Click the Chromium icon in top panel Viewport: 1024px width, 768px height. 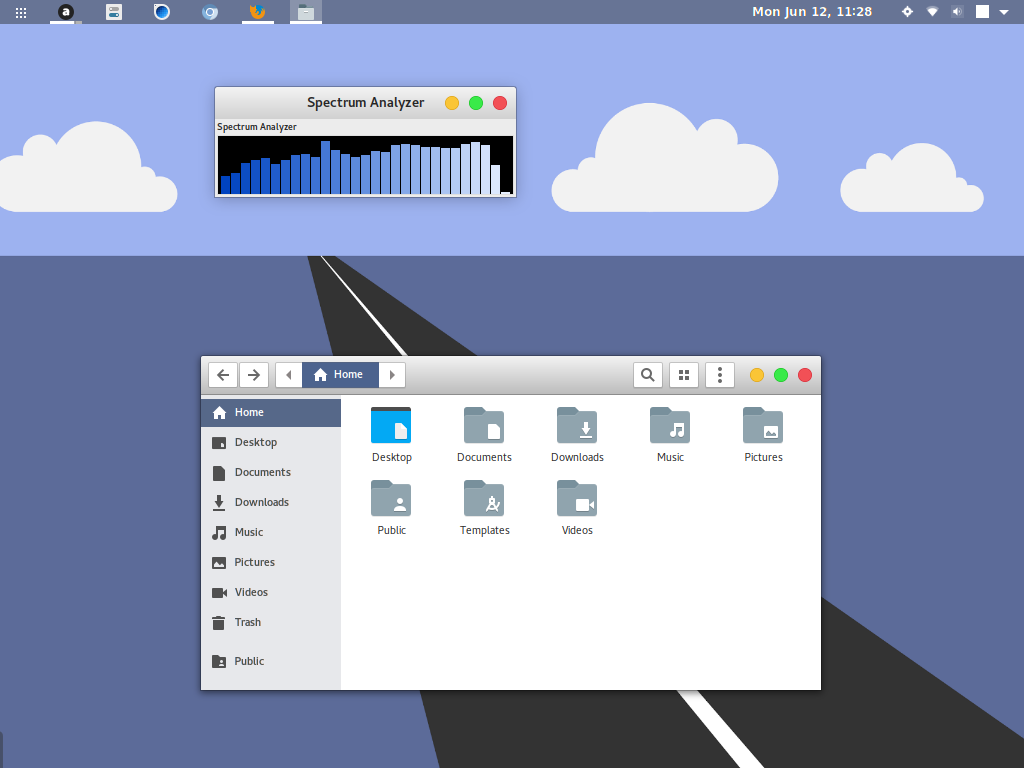(x=210, y=12)
